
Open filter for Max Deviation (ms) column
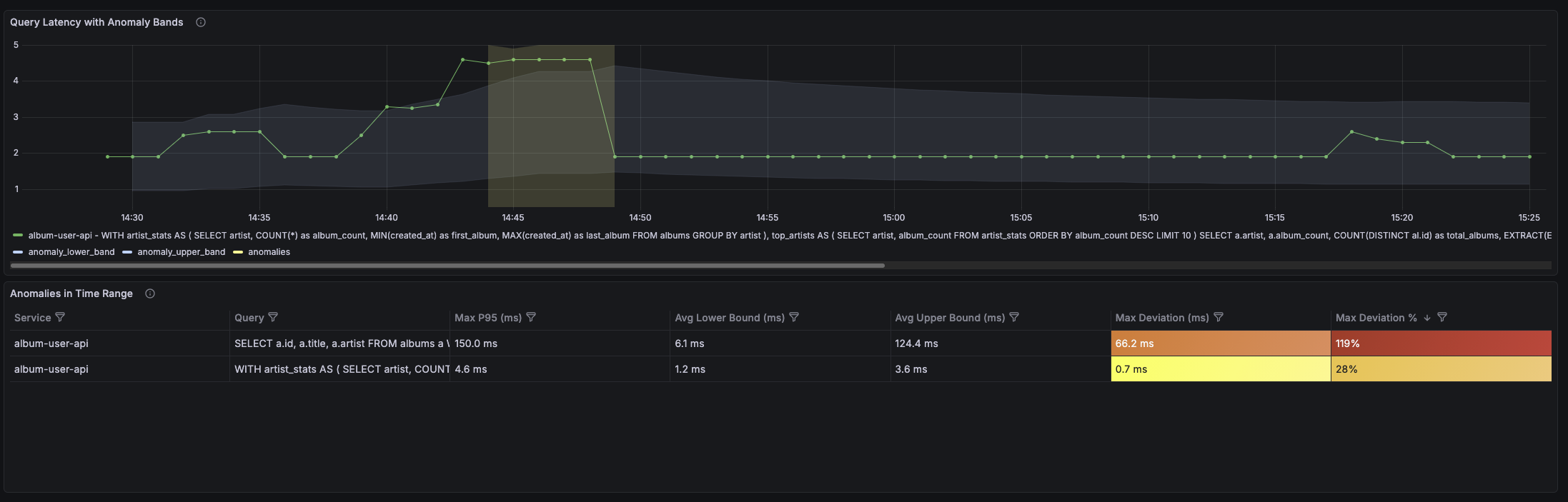click(x=1219, y=317)
